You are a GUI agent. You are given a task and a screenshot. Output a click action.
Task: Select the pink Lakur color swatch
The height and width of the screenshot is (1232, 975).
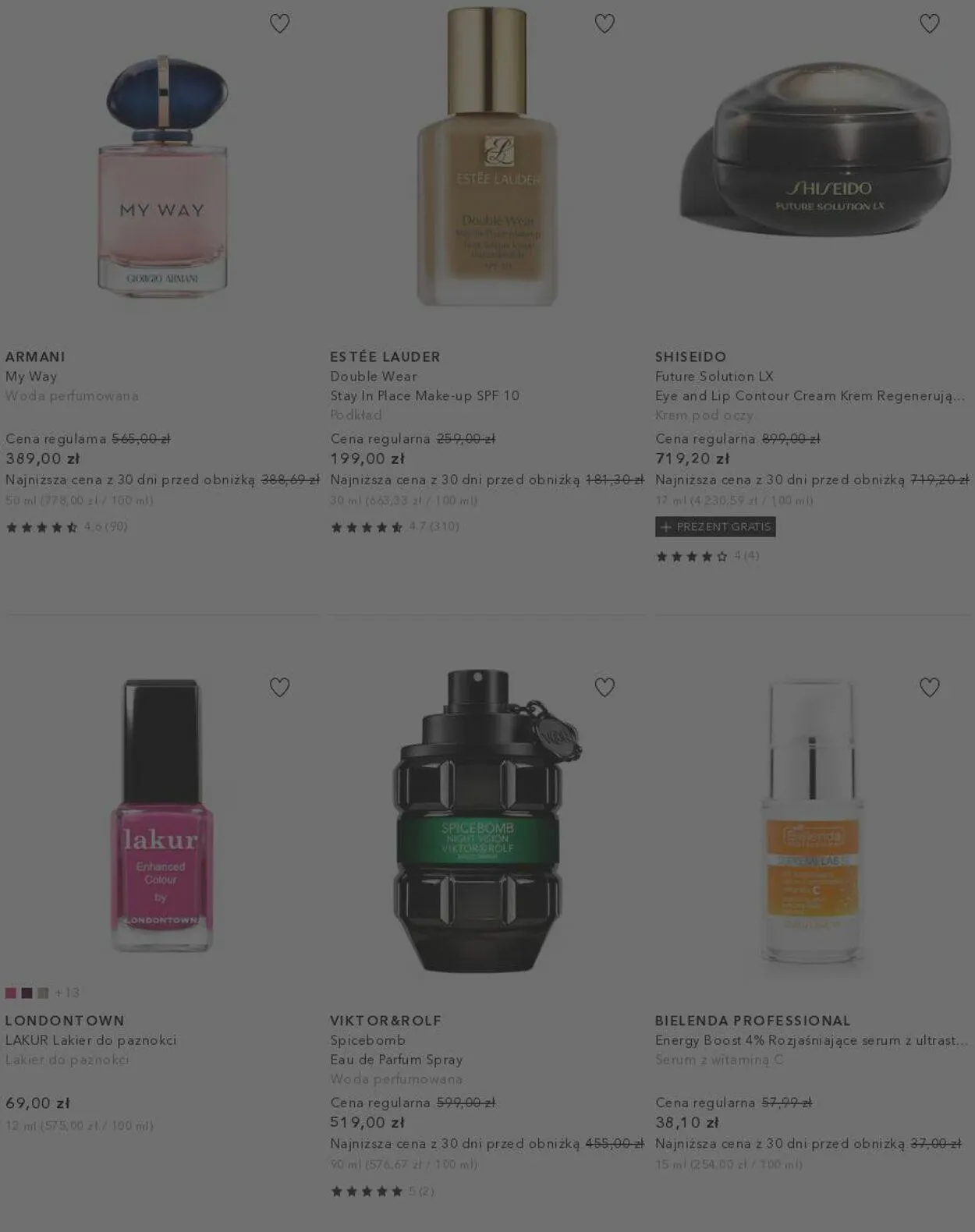coord(11,993)
